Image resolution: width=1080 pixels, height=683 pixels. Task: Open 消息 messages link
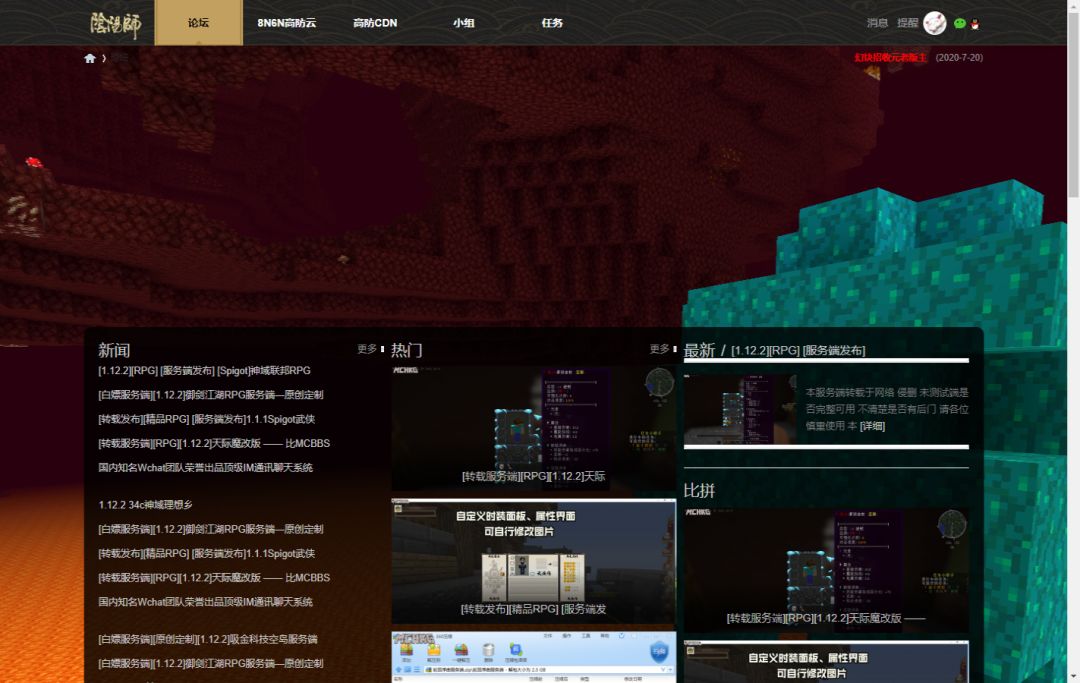click(x=877, y=23)
